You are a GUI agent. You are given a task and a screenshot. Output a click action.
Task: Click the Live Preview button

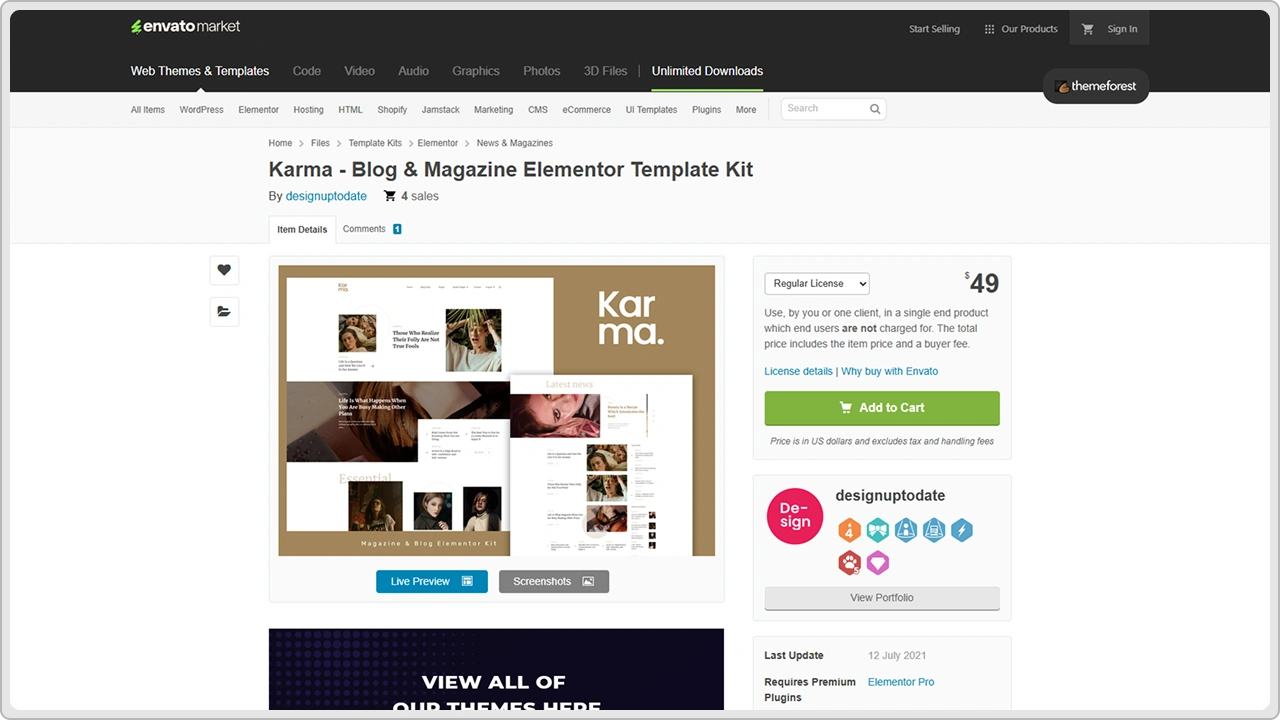click(x=432, y=581)
